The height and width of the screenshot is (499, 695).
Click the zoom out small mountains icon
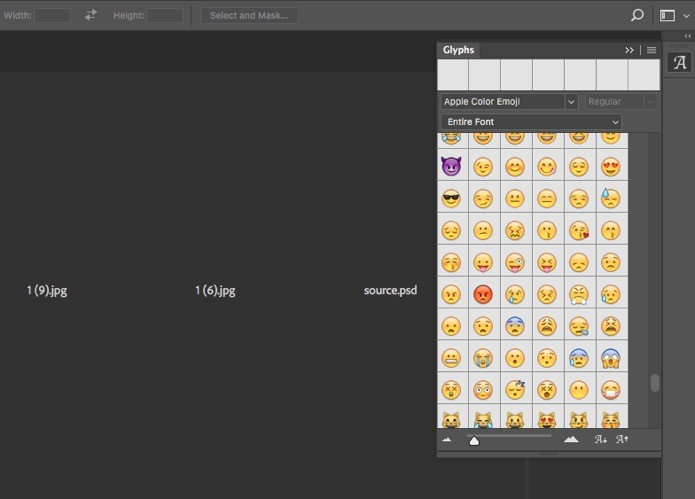447,440
